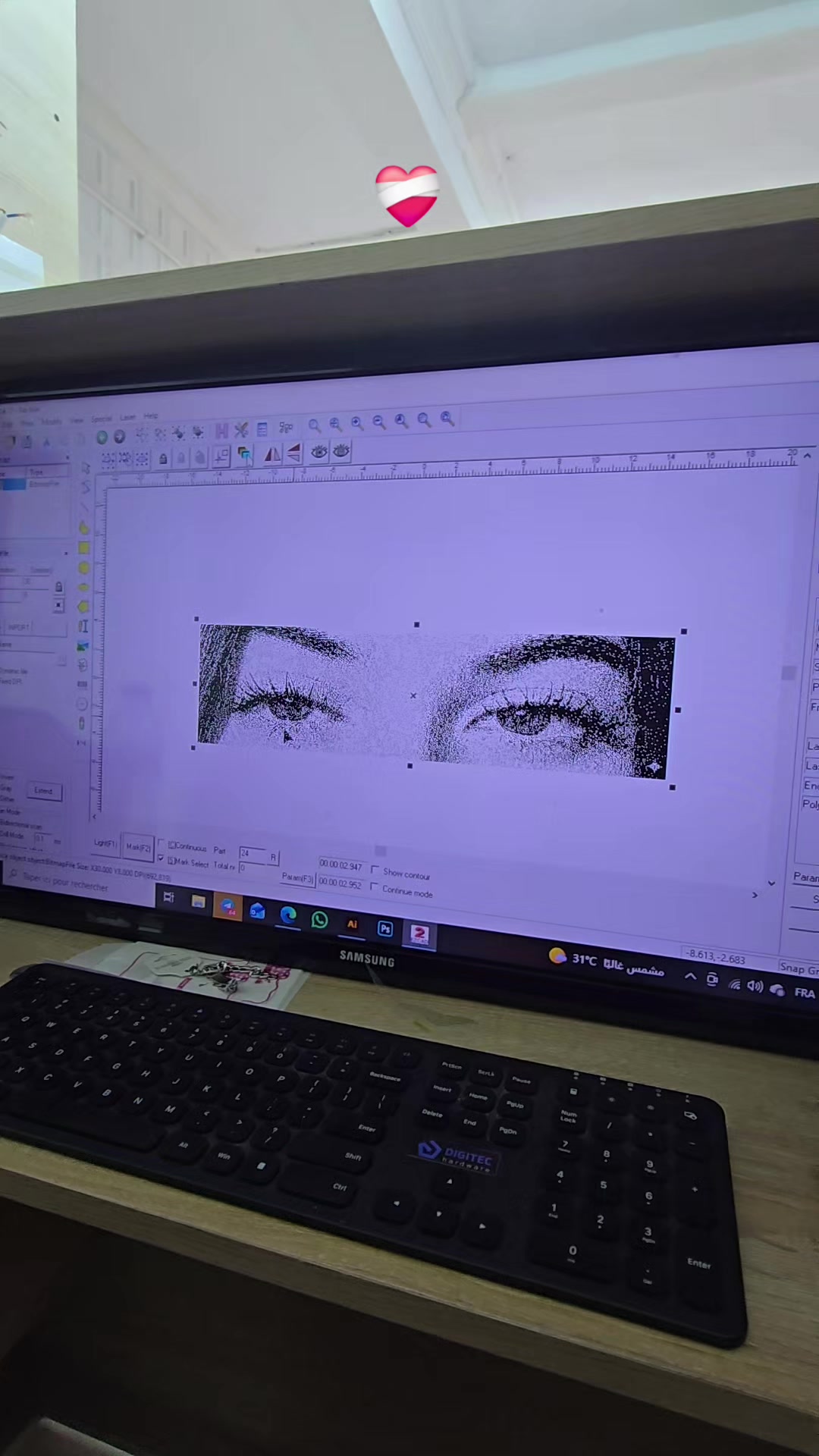Click the Part count input field
The height and width of the screenshot is (1456, 819).
coord(253,854)
